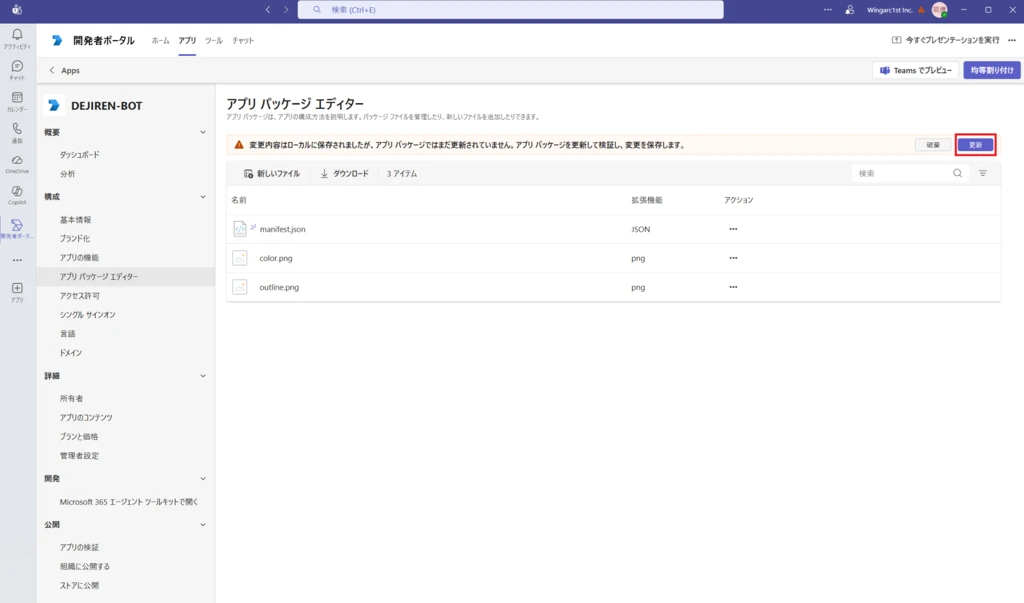Screen dimensions: 1024x603
Task: Click the Apps plus icon in sidebar
Action: point(17,291)
